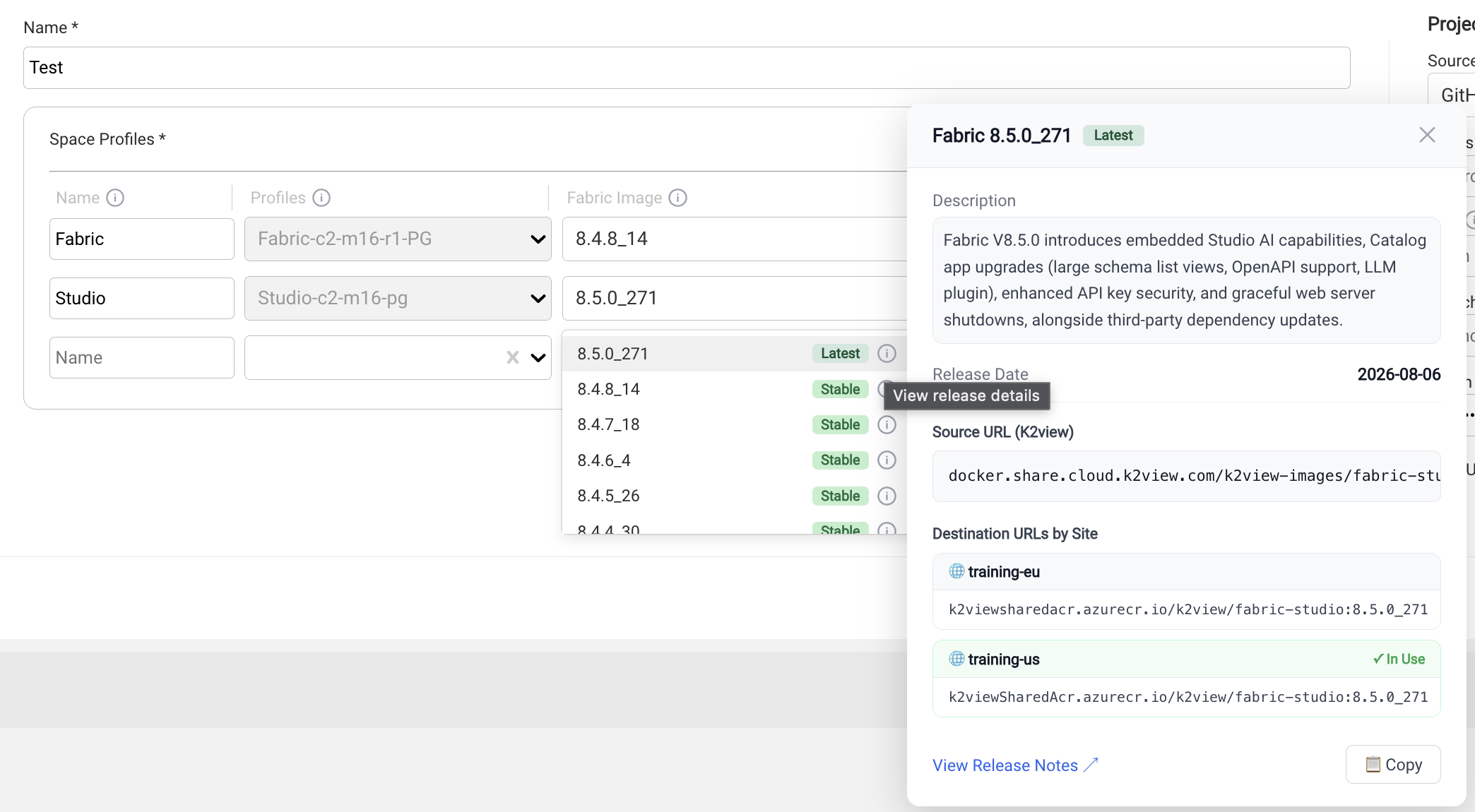The width and height of the screenshot is (1475, 812).
Task: Click the Source URL (K2view) heading
Action: 1002,432
